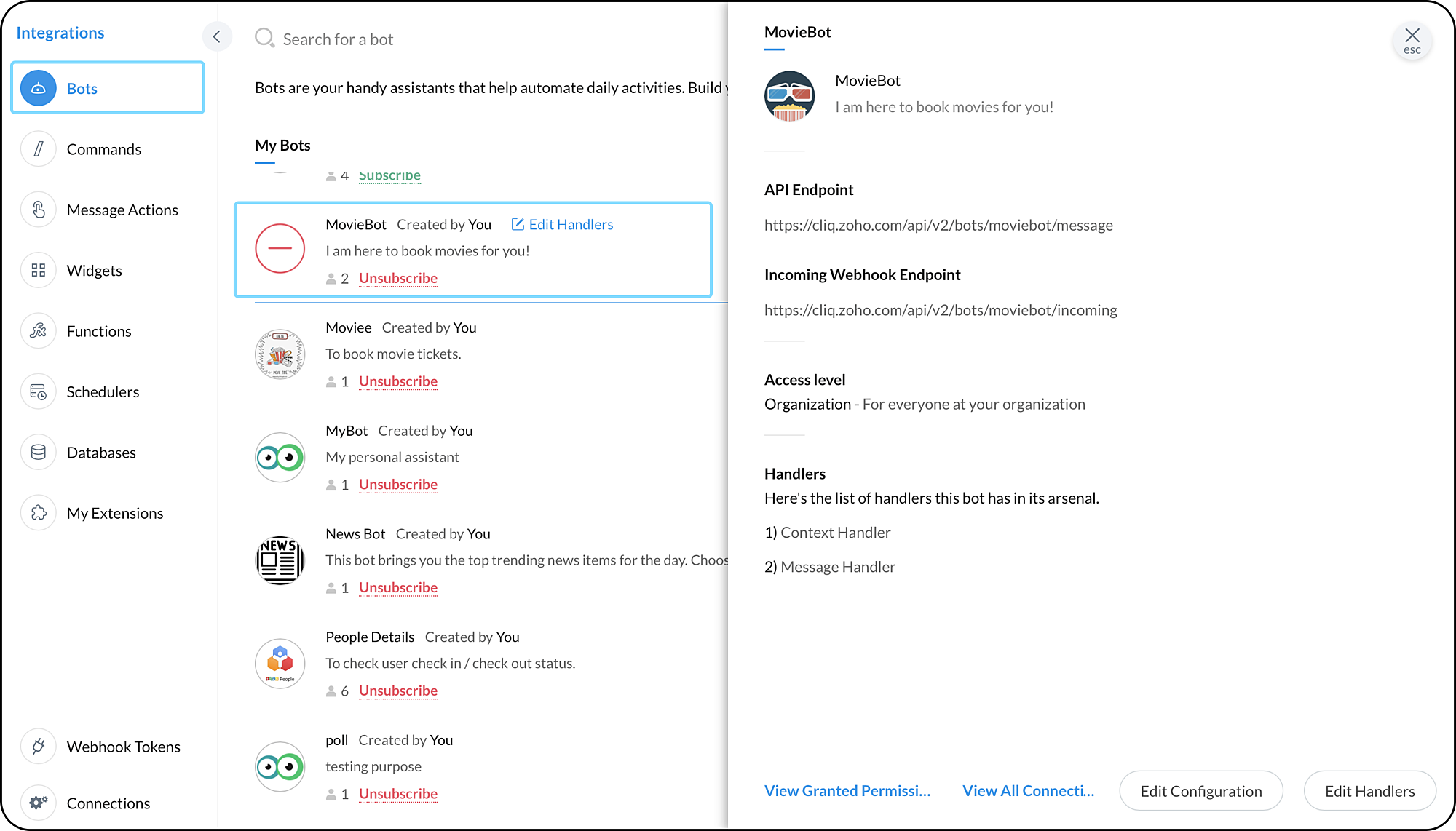1456x831 pixels.
Task: Unsubscribe from the News Bot
Action: pos(397,587)
